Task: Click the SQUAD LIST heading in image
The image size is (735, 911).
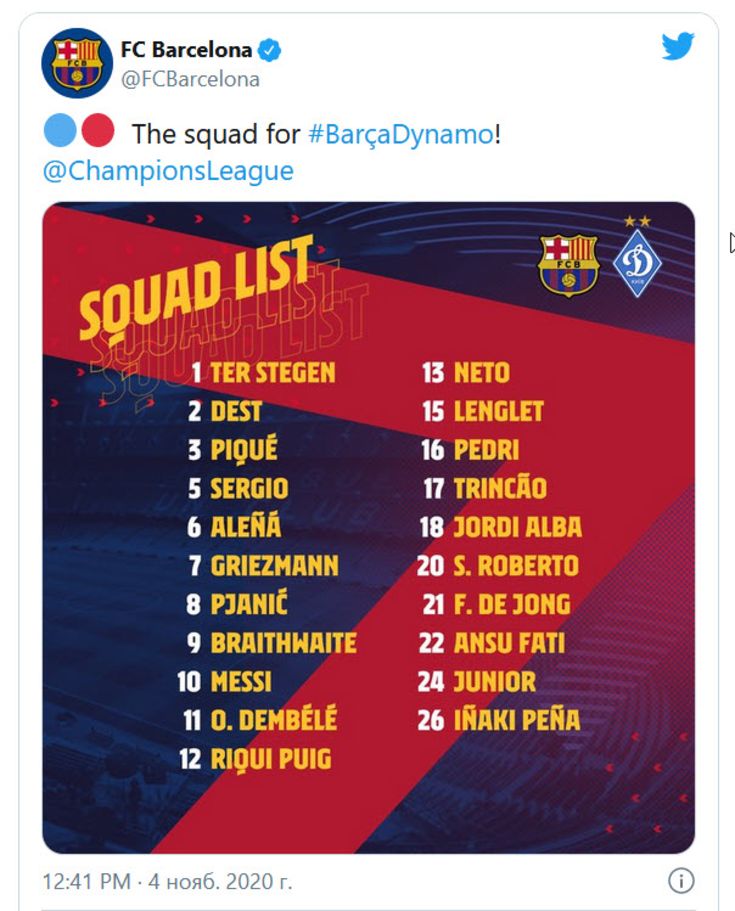Action: point(198,288)
